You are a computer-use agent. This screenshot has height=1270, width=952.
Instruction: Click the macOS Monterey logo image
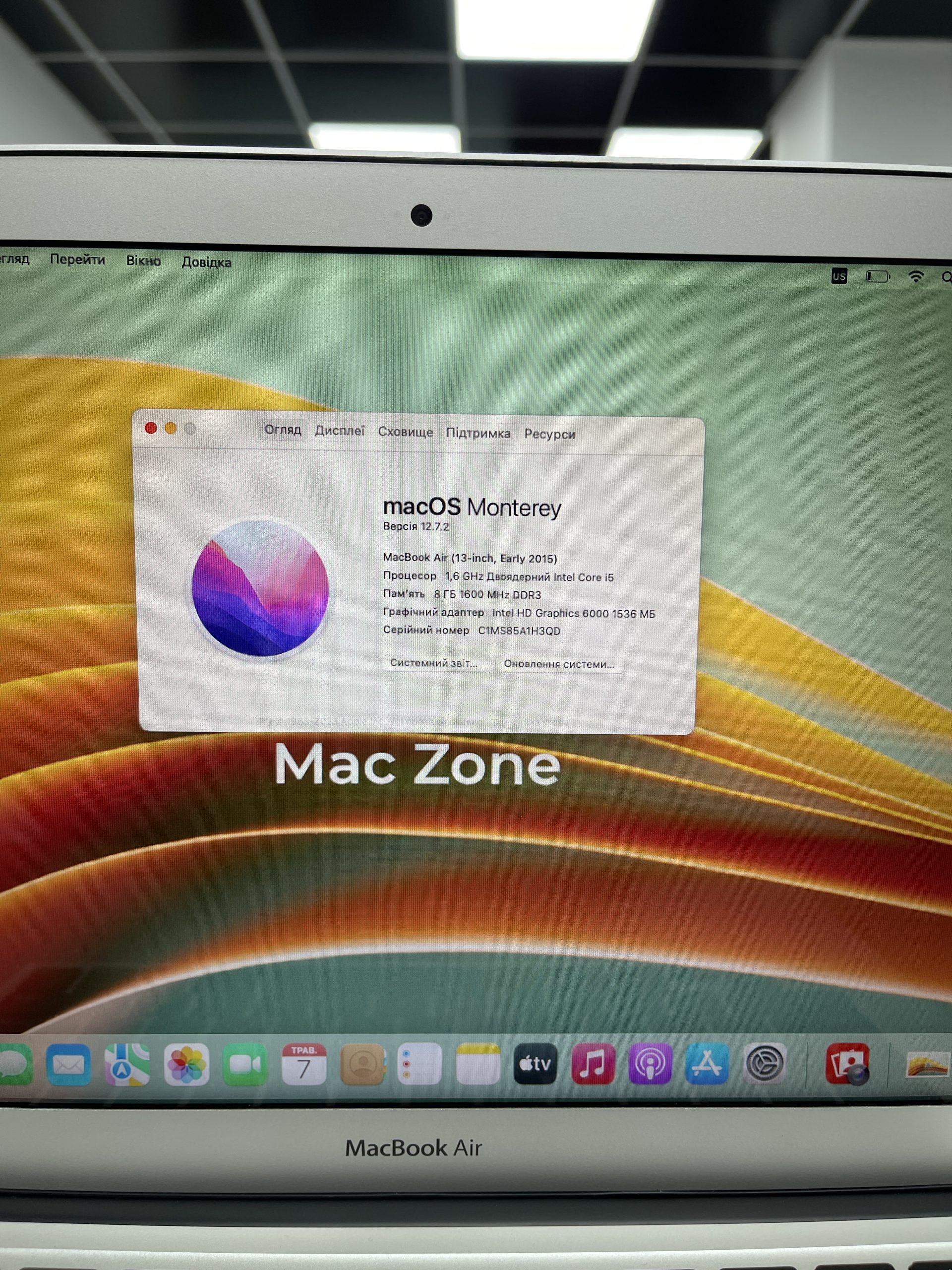tap(260, 588)
